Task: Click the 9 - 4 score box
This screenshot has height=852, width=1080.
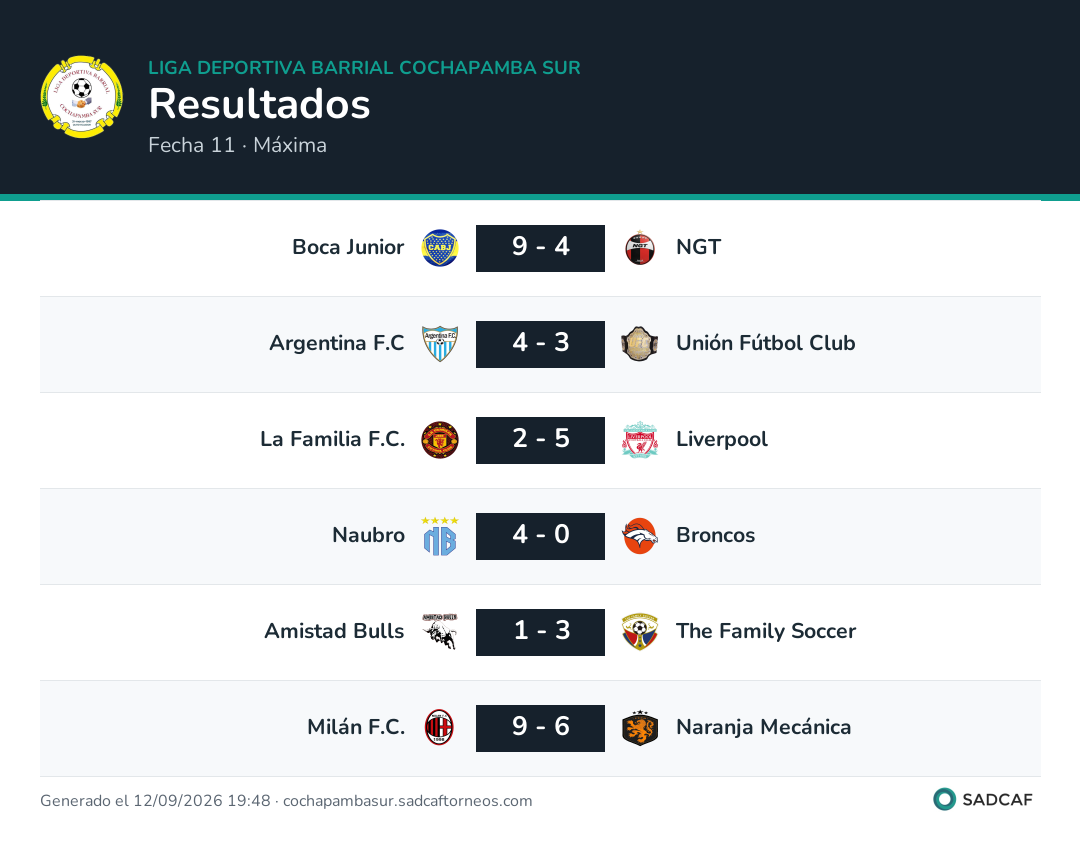Action: click(x=540, y=248)
